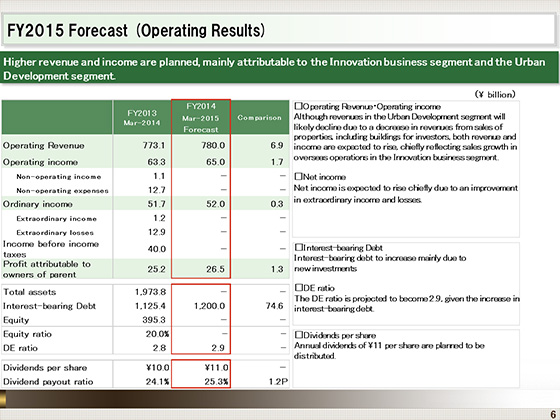Click the 'Equity' row label

[16, 320]
